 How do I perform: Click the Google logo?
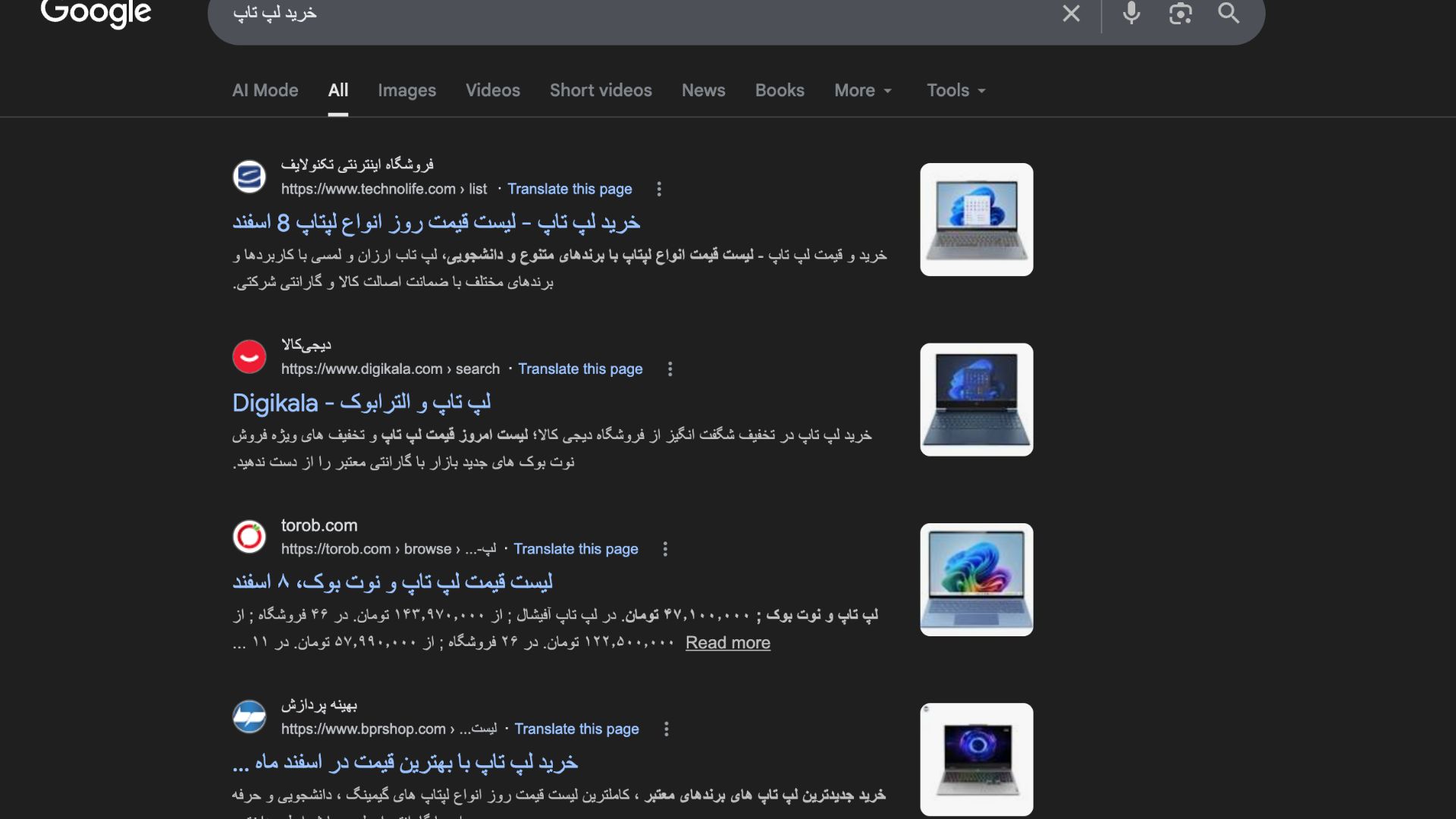click(96, 13)
